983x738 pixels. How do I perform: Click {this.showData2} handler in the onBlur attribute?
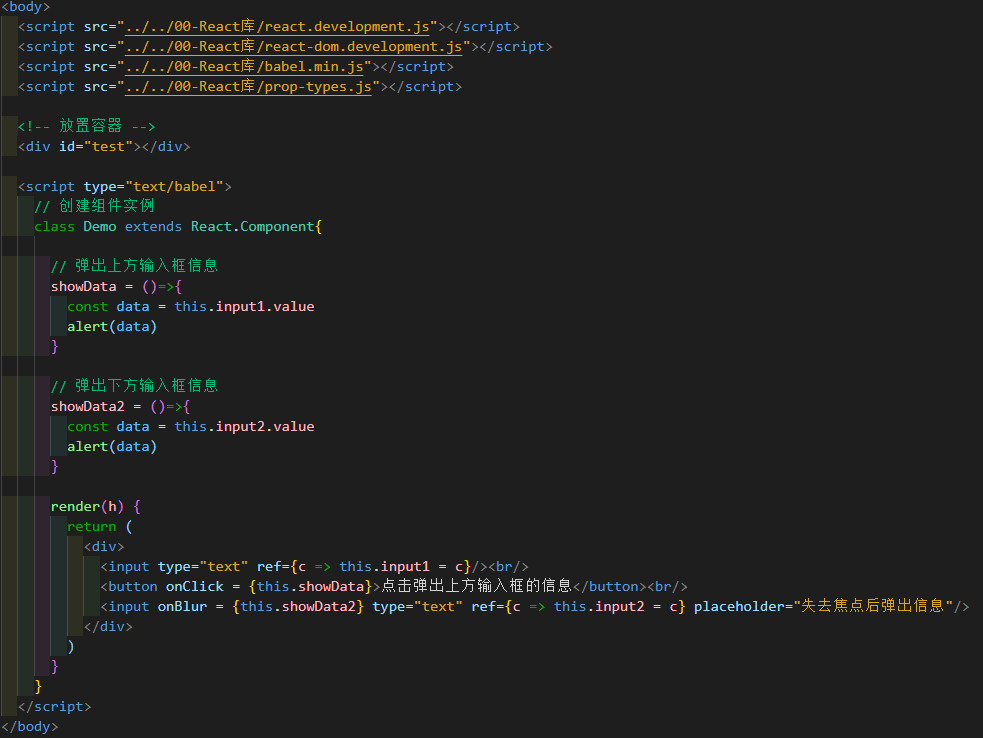coord(298,606)
